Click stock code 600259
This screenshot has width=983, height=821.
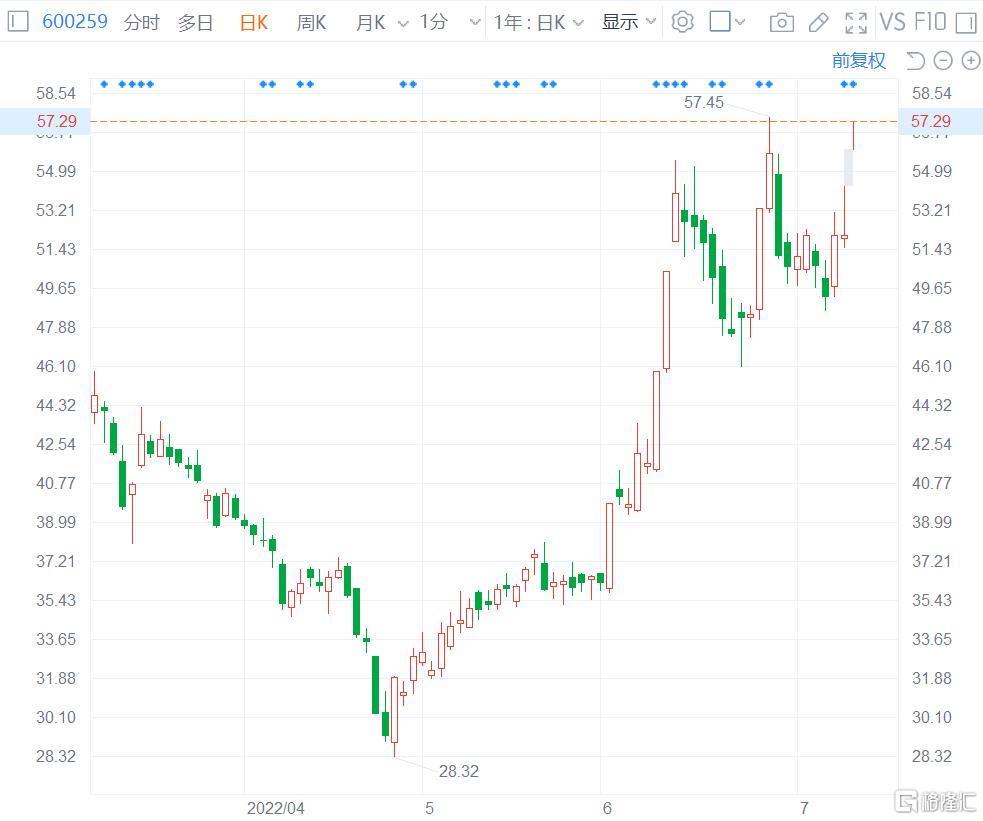click(x=75, y=21)
